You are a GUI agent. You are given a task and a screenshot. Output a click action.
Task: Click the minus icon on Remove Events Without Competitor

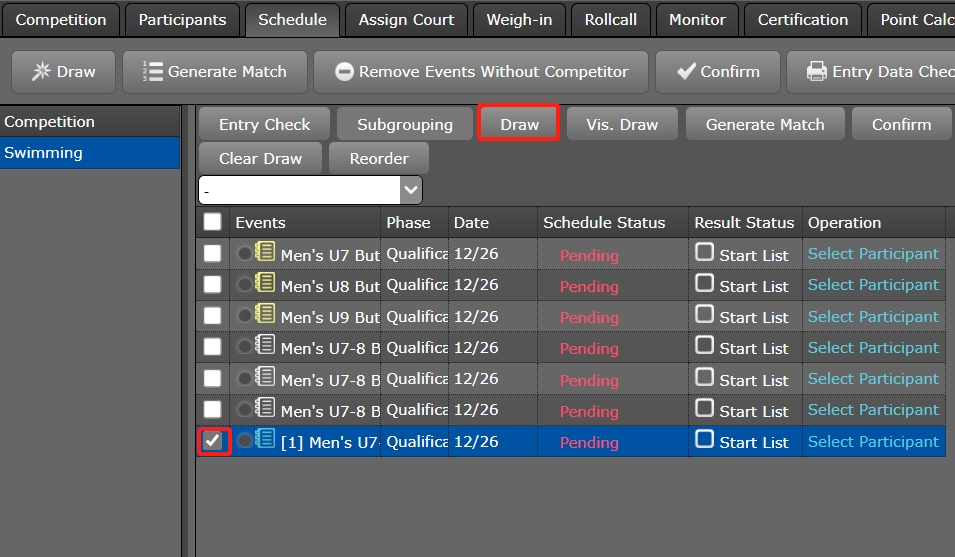[x=344, y=72]
